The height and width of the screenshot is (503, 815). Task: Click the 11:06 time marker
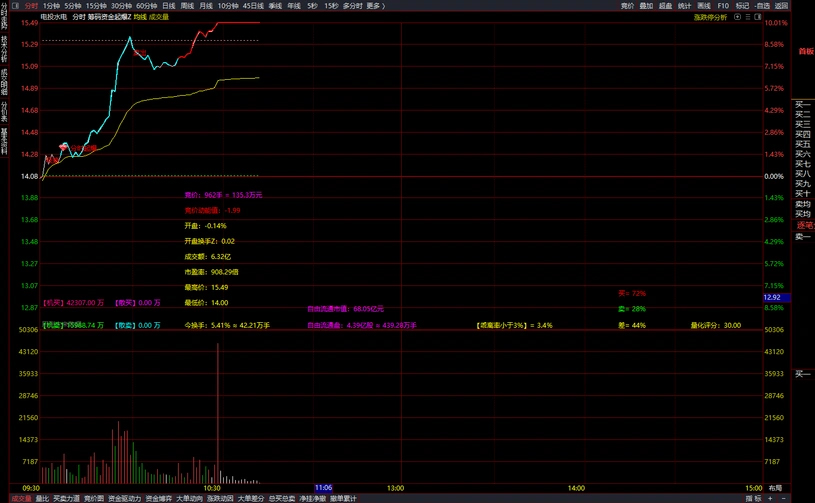pyautogui.click(x=323, y=488)
